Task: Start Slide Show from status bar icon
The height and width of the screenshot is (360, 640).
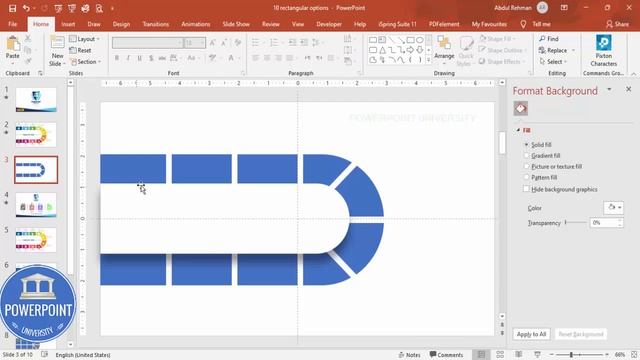Action: [537, 355]
